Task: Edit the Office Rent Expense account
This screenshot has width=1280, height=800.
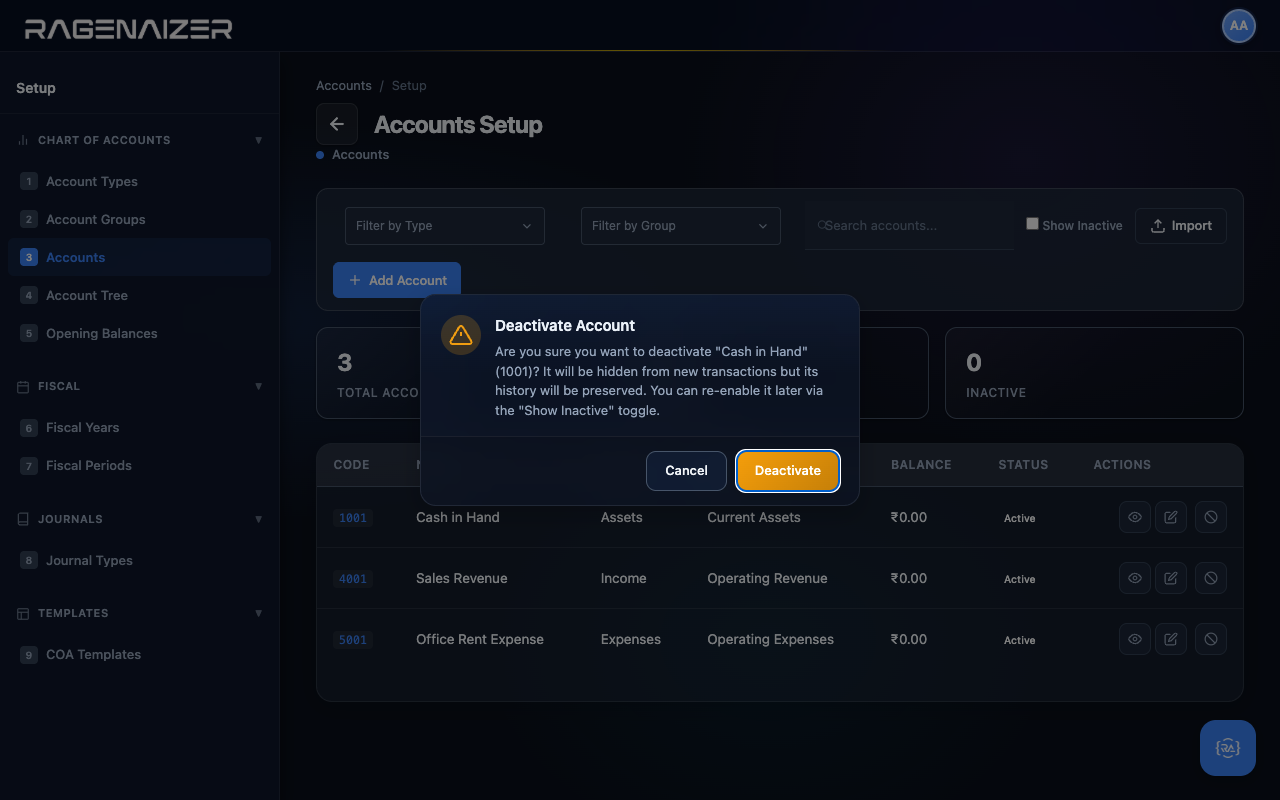Action: [x=1171, y=640]
